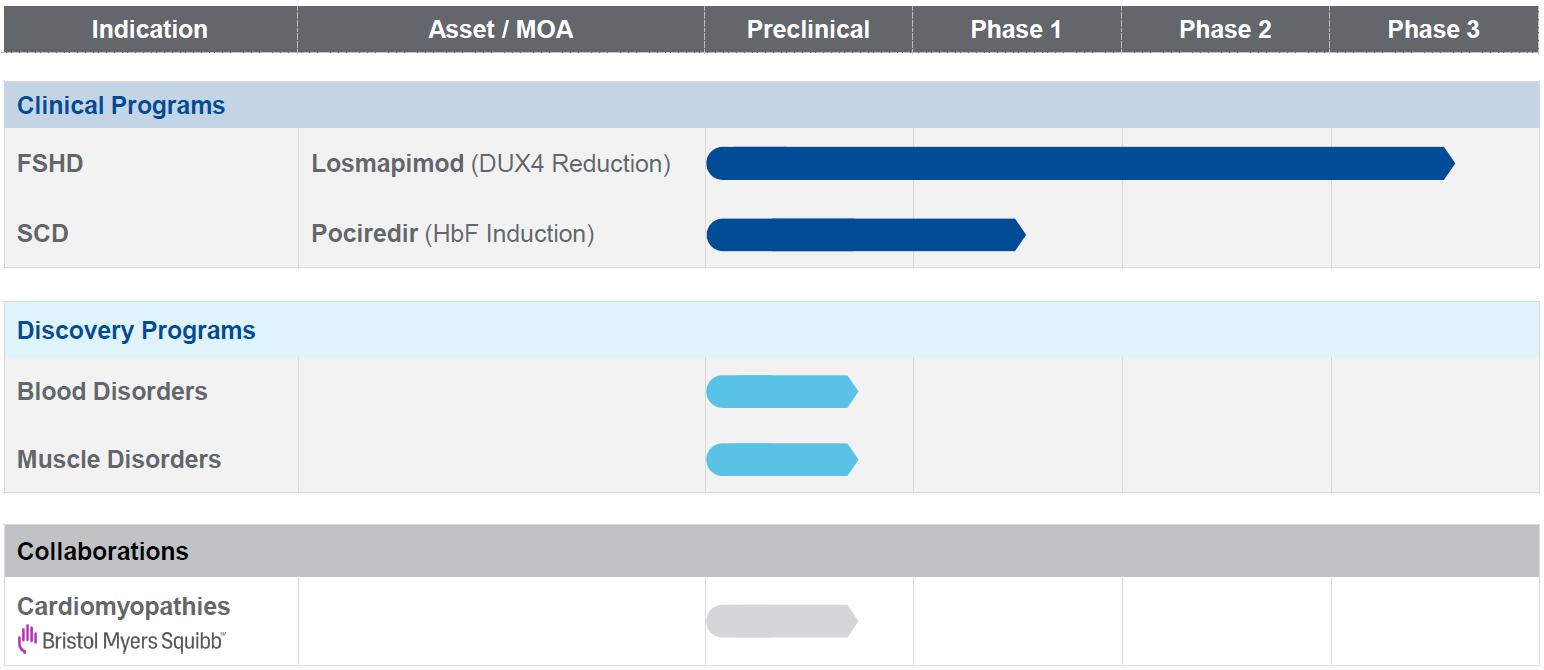This screenshot has height=670, width=1544.
Task: Click the Collaborations section heading
Action: [x=103, y=552]
